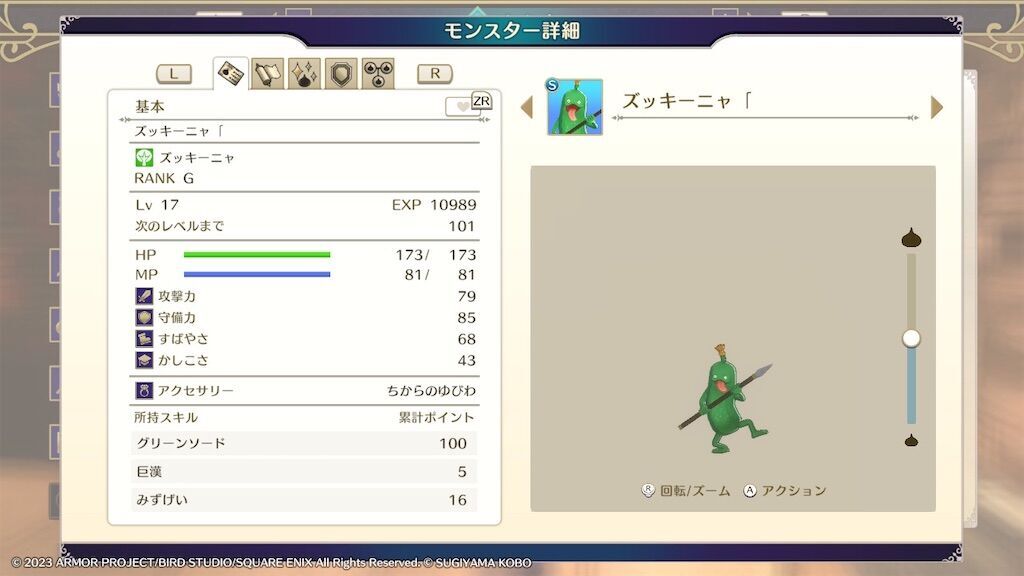Open the shield resistances tab icon
Image resolution: width=1024 pixels, height=576 pixels.
[341, 74]
